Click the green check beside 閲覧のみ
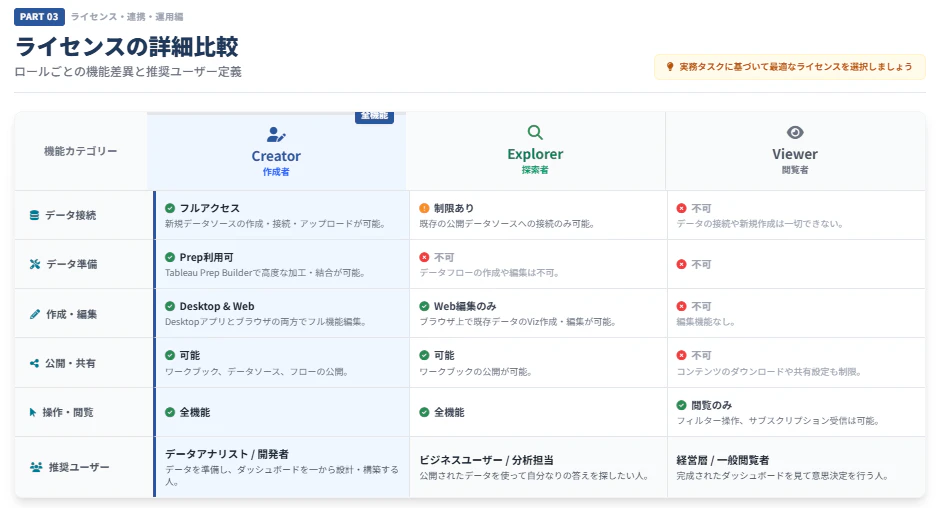Screen dimensions: 952x508 [681, 405]
